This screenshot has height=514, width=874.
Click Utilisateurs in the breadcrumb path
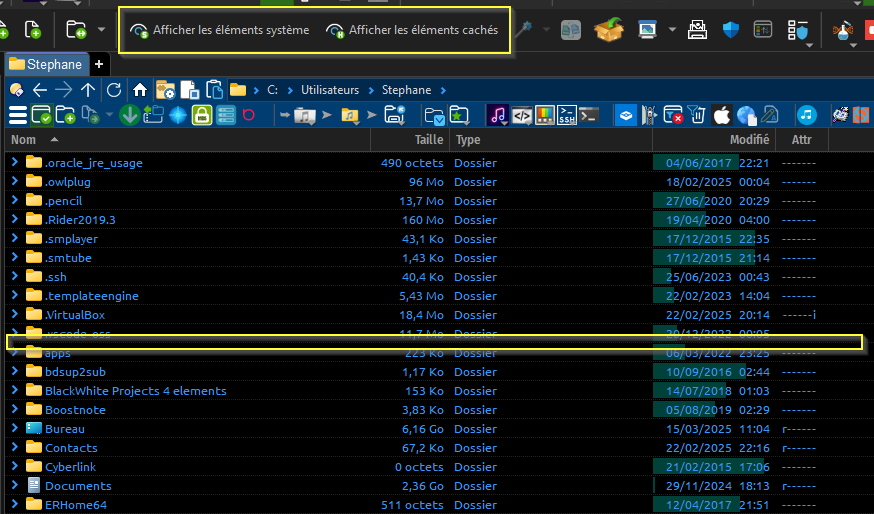click(x=329, y=90)
